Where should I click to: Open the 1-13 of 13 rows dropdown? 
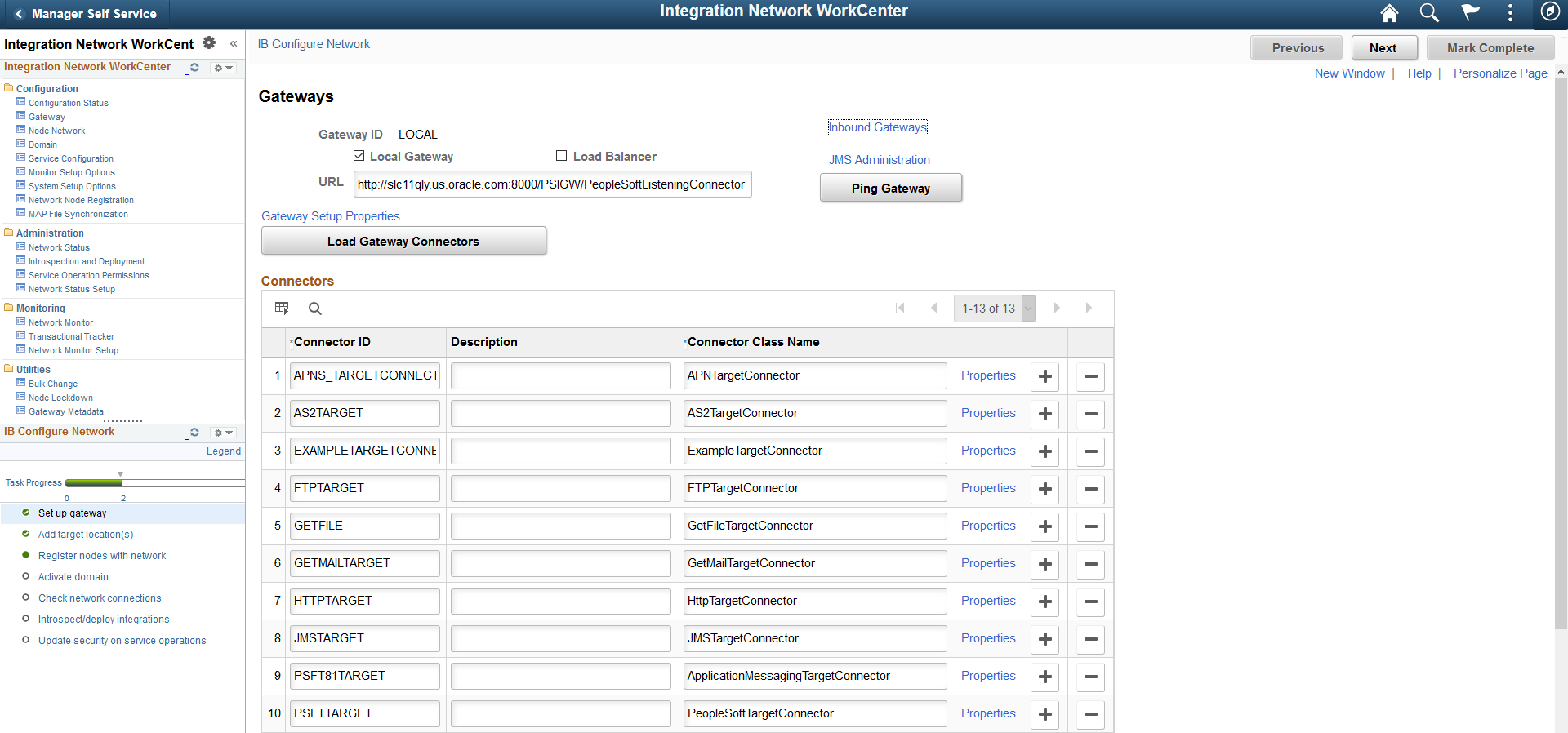995,309
